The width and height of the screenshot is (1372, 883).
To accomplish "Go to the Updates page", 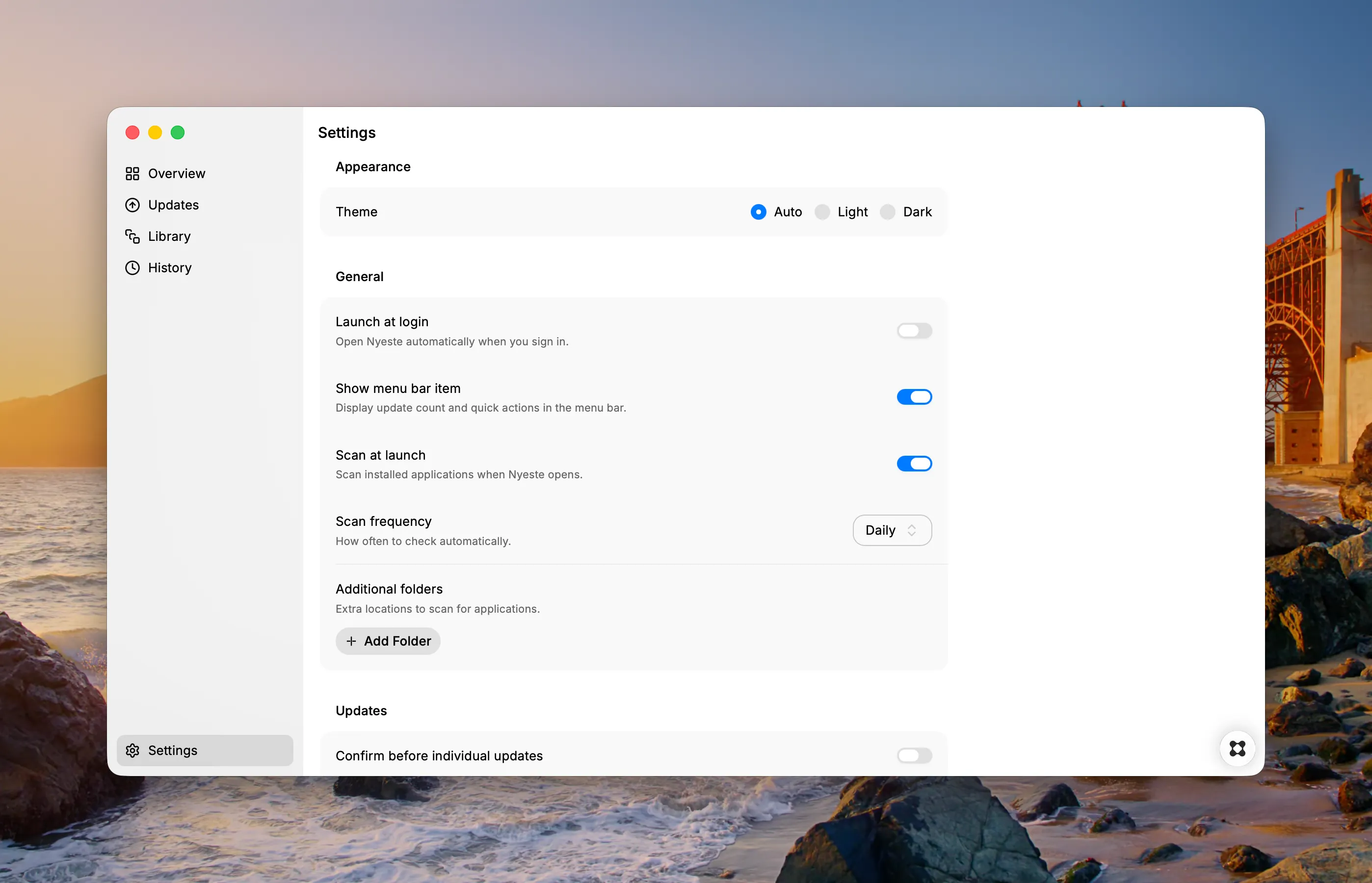I will (205, 205).
